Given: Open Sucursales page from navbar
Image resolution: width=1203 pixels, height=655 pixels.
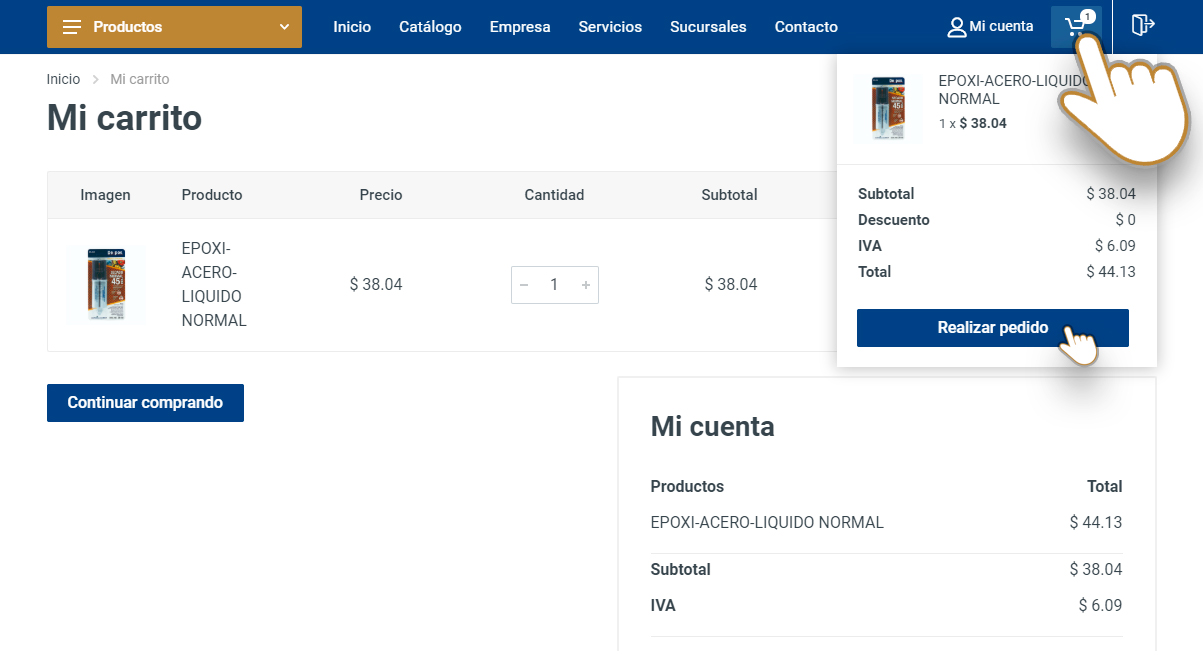Looking at the screenshot, I should click(708, 27).
